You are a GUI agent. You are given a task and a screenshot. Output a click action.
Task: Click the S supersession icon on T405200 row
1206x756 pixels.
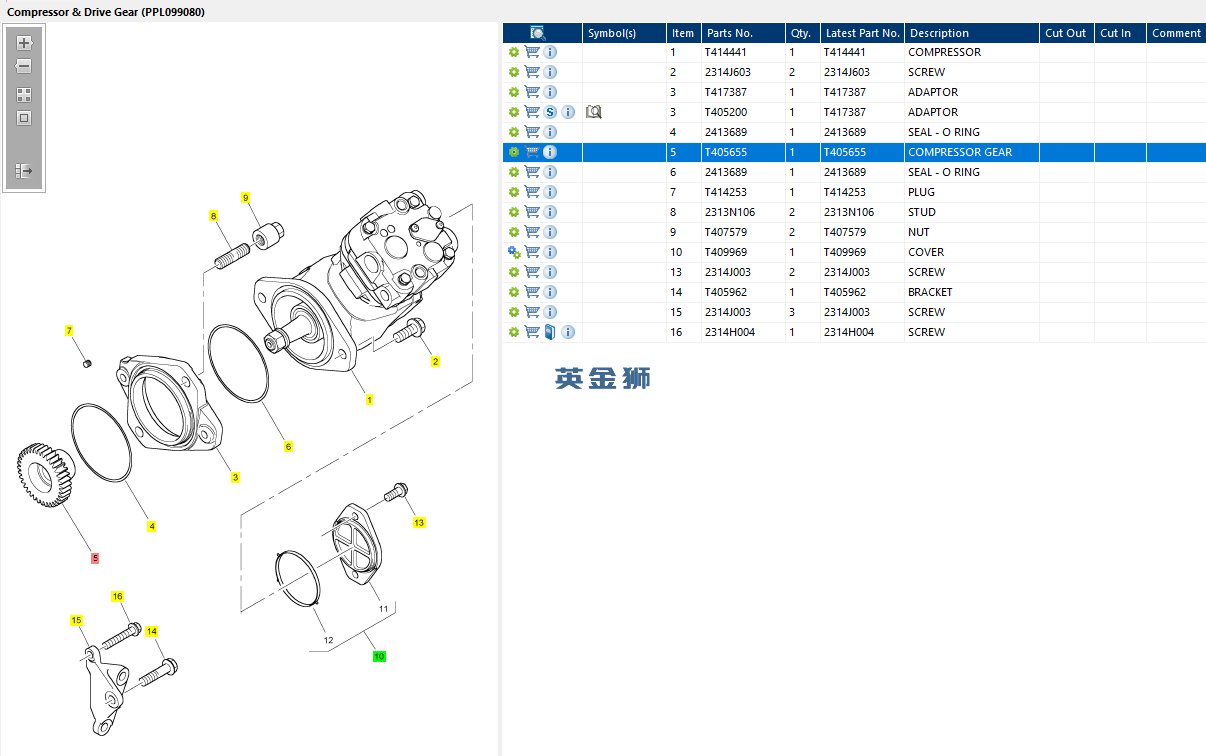pos(550,112)
